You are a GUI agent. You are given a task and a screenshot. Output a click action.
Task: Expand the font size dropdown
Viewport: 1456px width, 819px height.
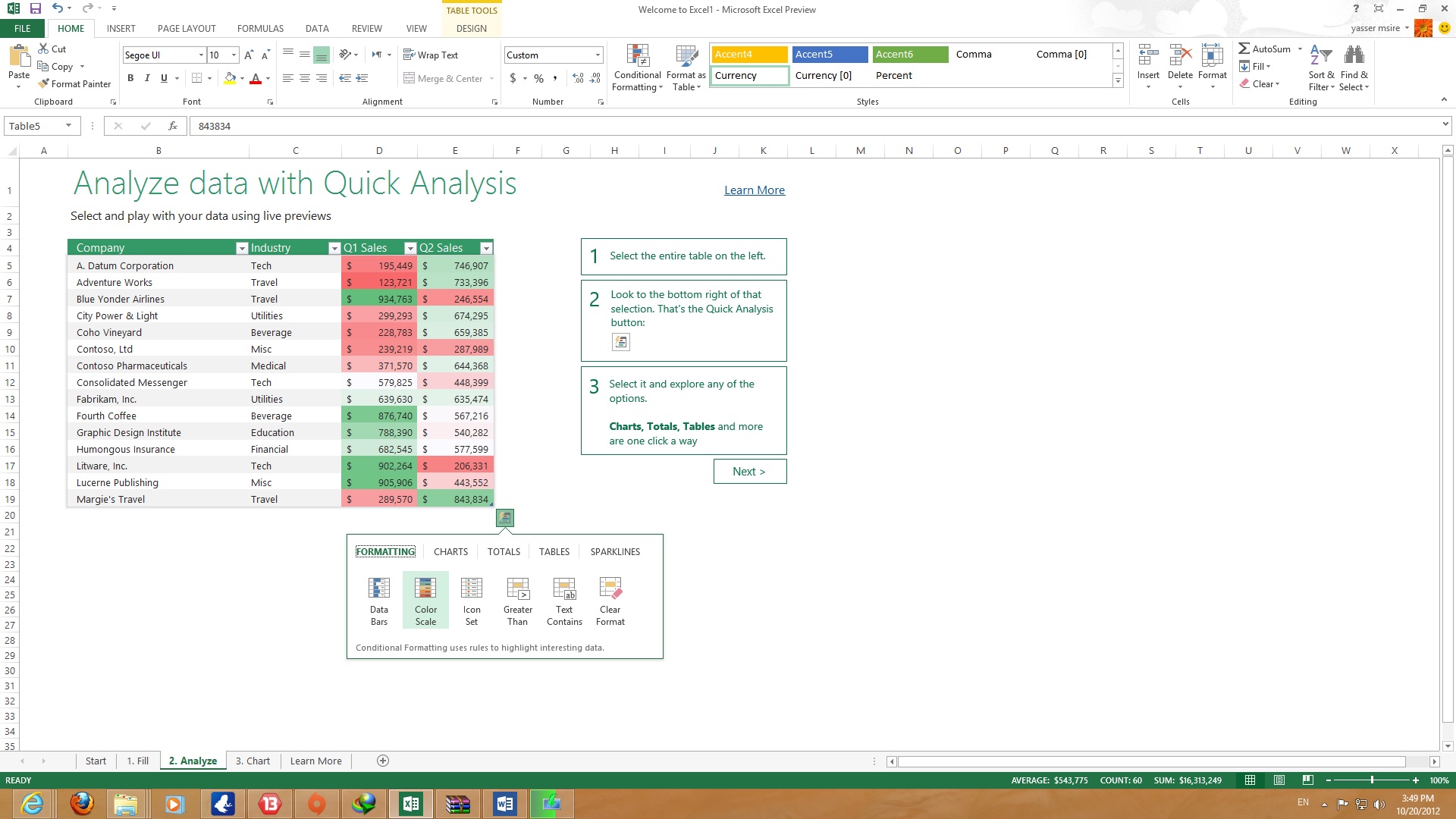234,55
